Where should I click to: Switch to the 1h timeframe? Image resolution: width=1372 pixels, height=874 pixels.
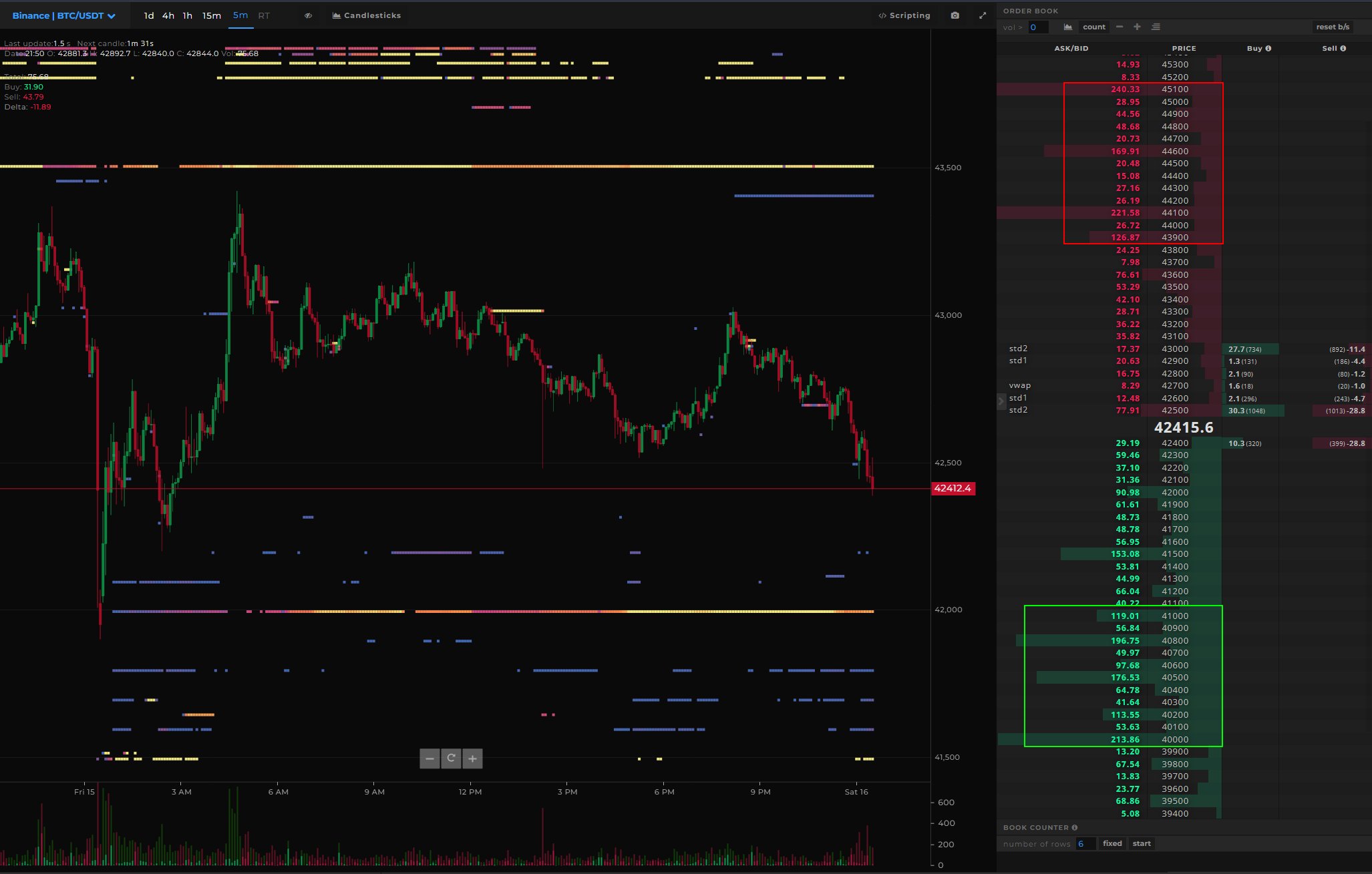tap(187, 15)
